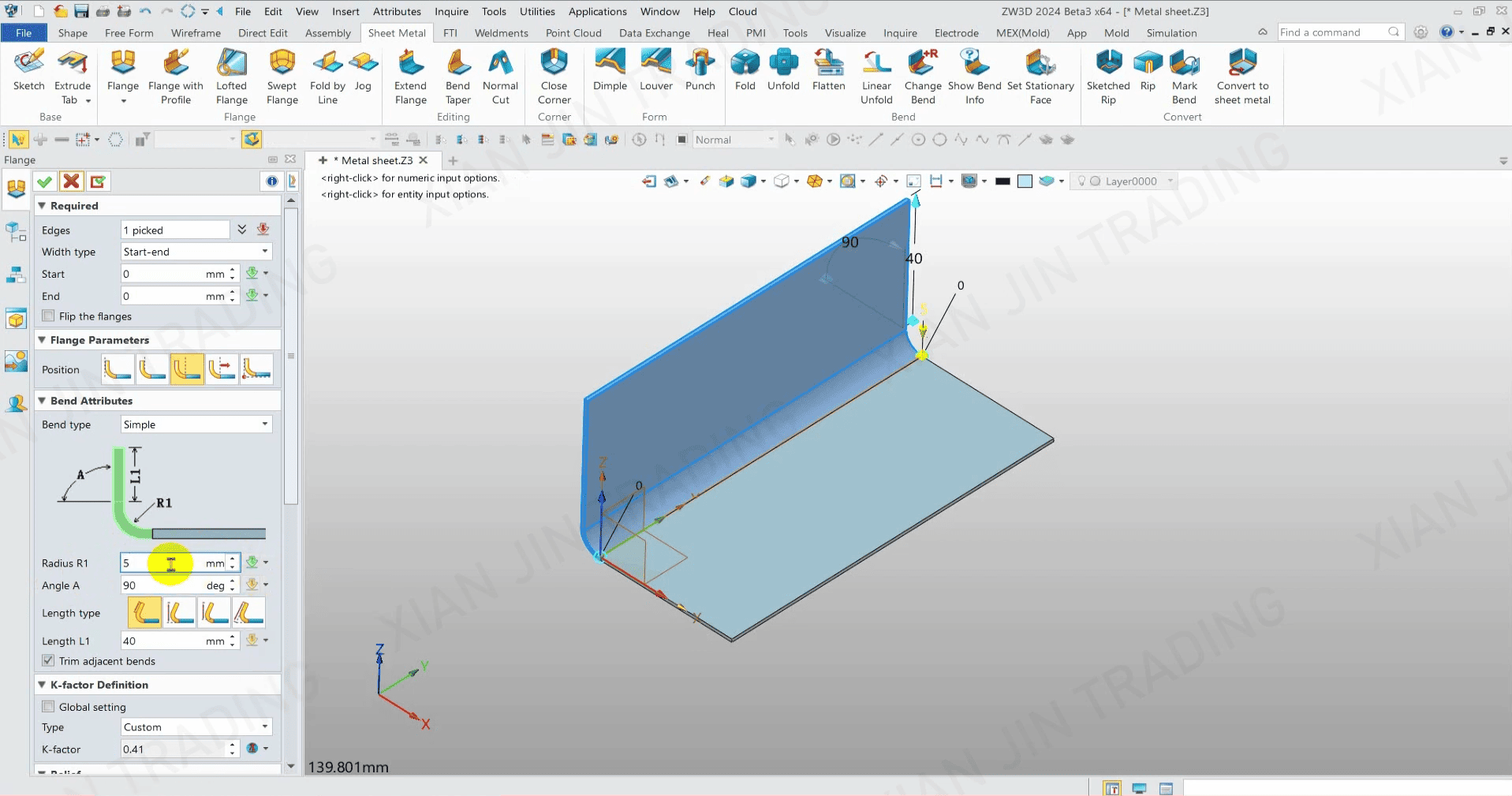Enable the Flip the flanges checkbox
The width and height of the screenshot is (1512, 796).
[49, 316]
